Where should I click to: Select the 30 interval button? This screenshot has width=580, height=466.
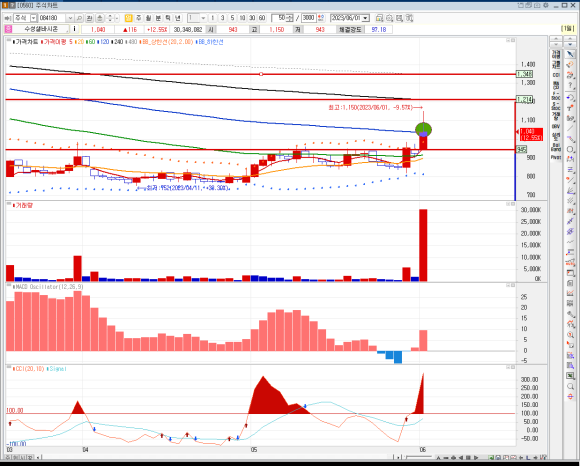click(x=252, y=18)
